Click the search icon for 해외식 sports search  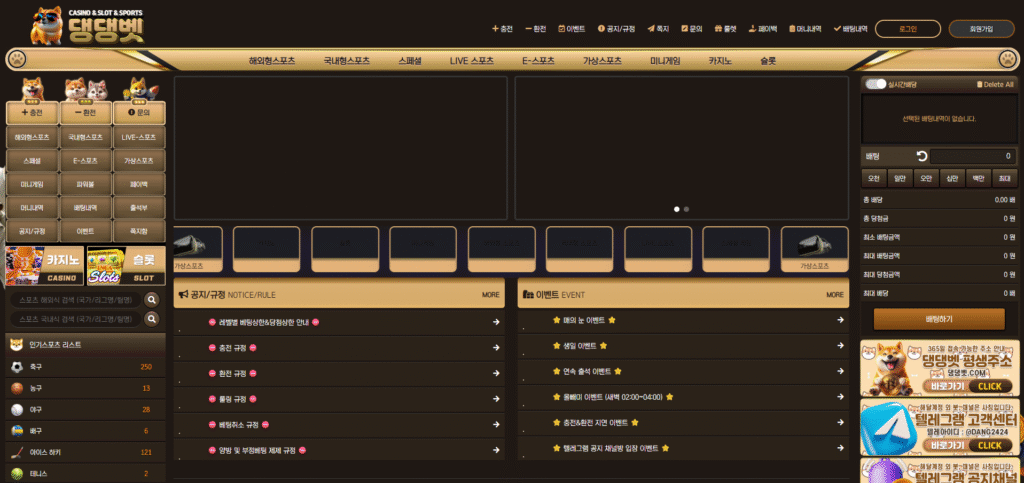152,299
